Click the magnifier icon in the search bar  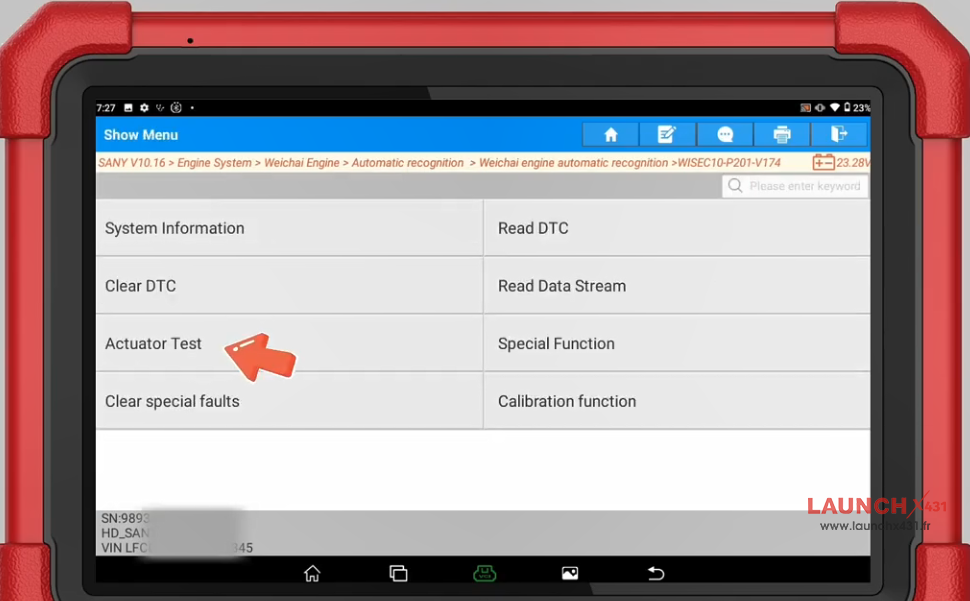pos(735,186)
